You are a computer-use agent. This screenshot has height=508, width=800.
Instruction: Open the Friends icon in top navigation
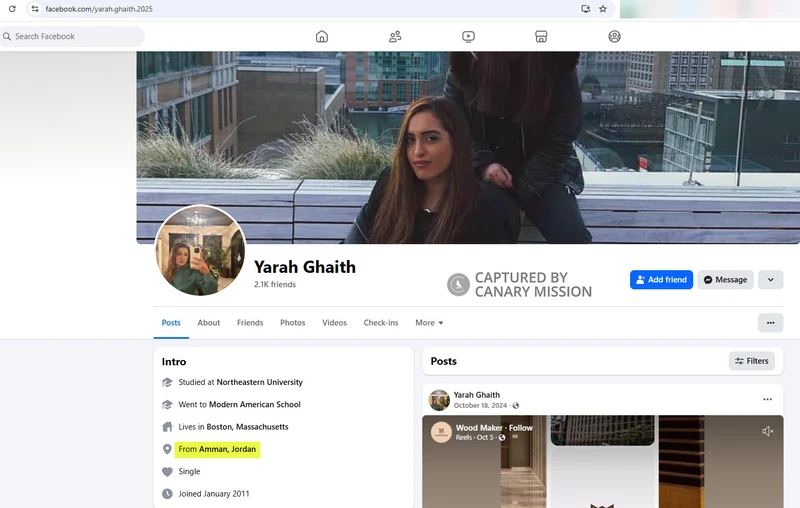click(395, 37)
